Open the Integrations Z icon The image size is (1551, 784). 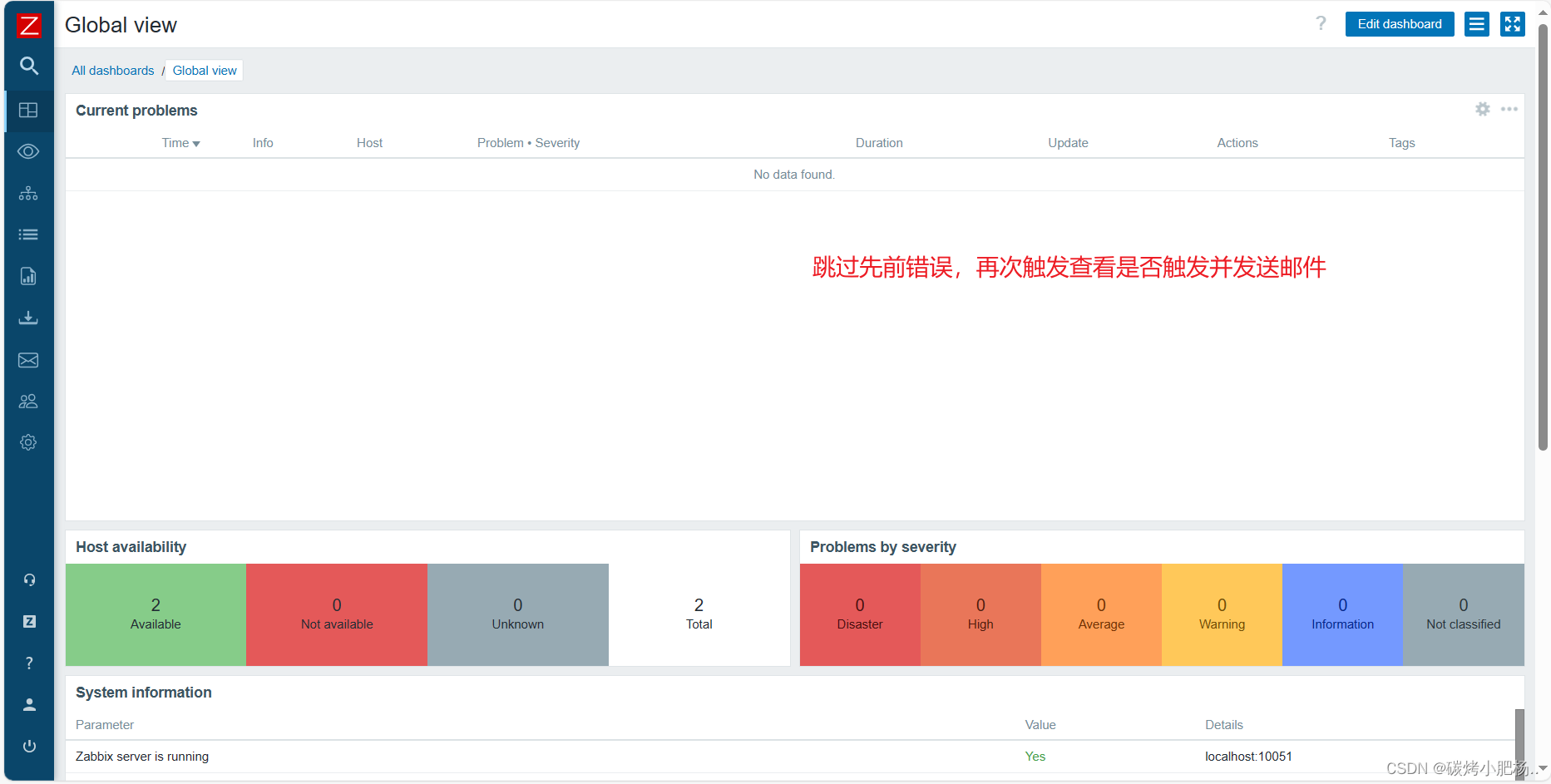coord(29,621)
